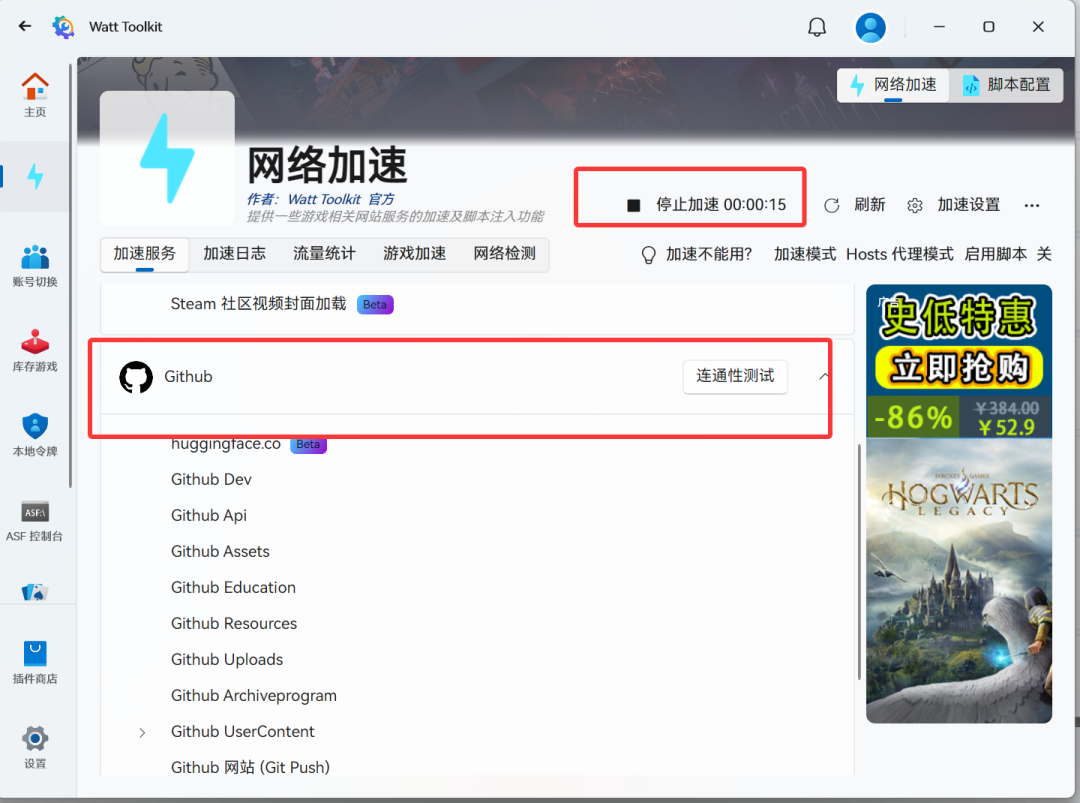Open the notifications bell
The width and height of the screenshot is (1080, 803).
coord(817,27)
